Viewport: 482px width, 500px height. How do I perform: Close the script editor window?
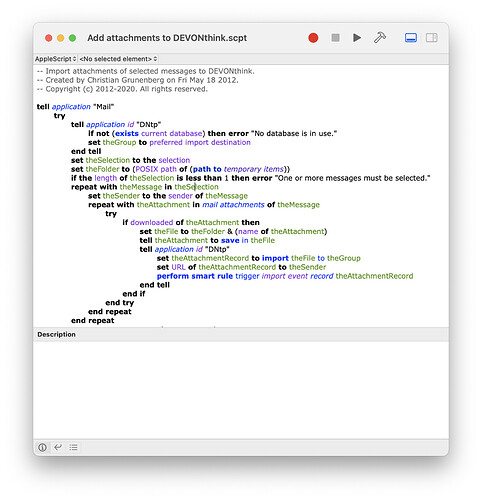tap(49, 38)
